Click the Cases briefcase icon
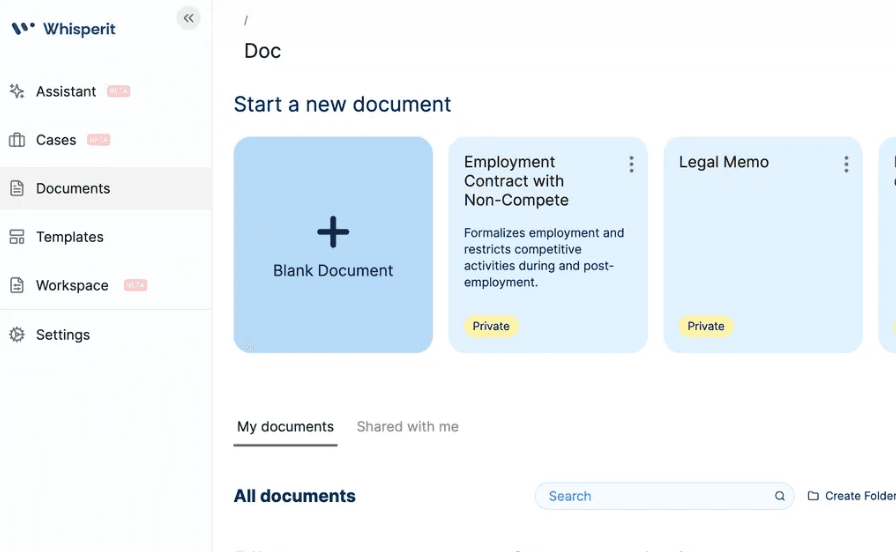 coord(17,140)
